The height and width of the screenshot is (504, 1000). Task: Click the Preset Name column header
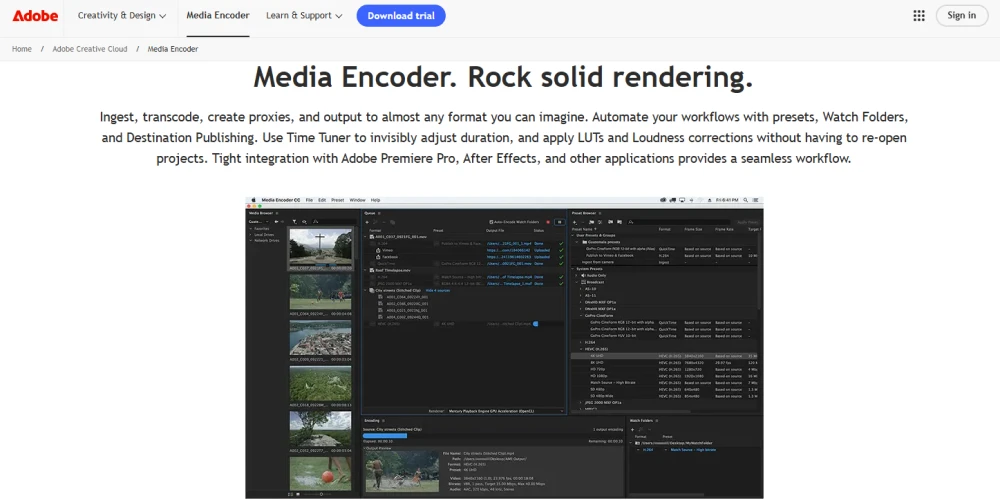pyautogui.click(x=584, y=229)
